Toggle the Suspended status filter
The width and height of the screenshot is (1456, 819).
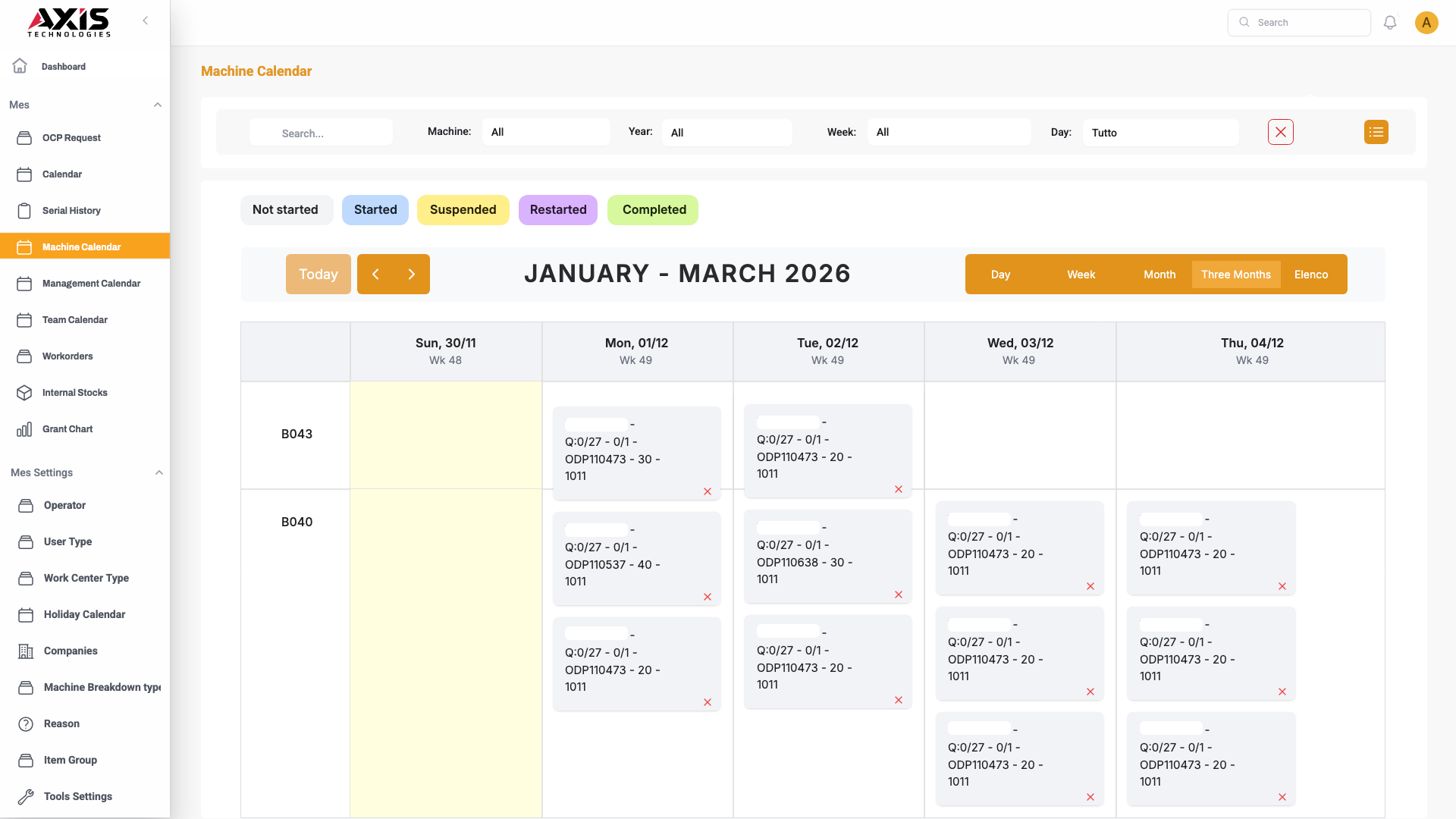pos(463,210)
